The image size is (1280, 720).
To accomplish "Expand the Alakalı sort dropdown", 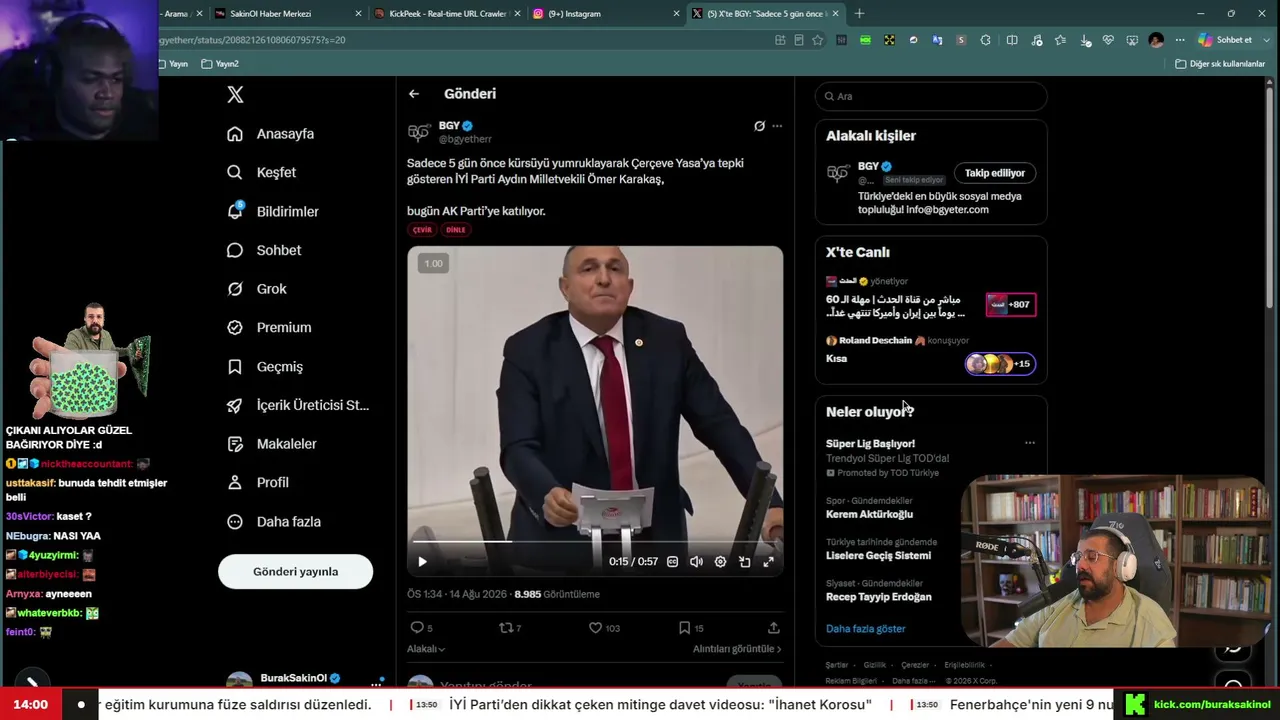I will pyautogui.click(x=426, y=649).
